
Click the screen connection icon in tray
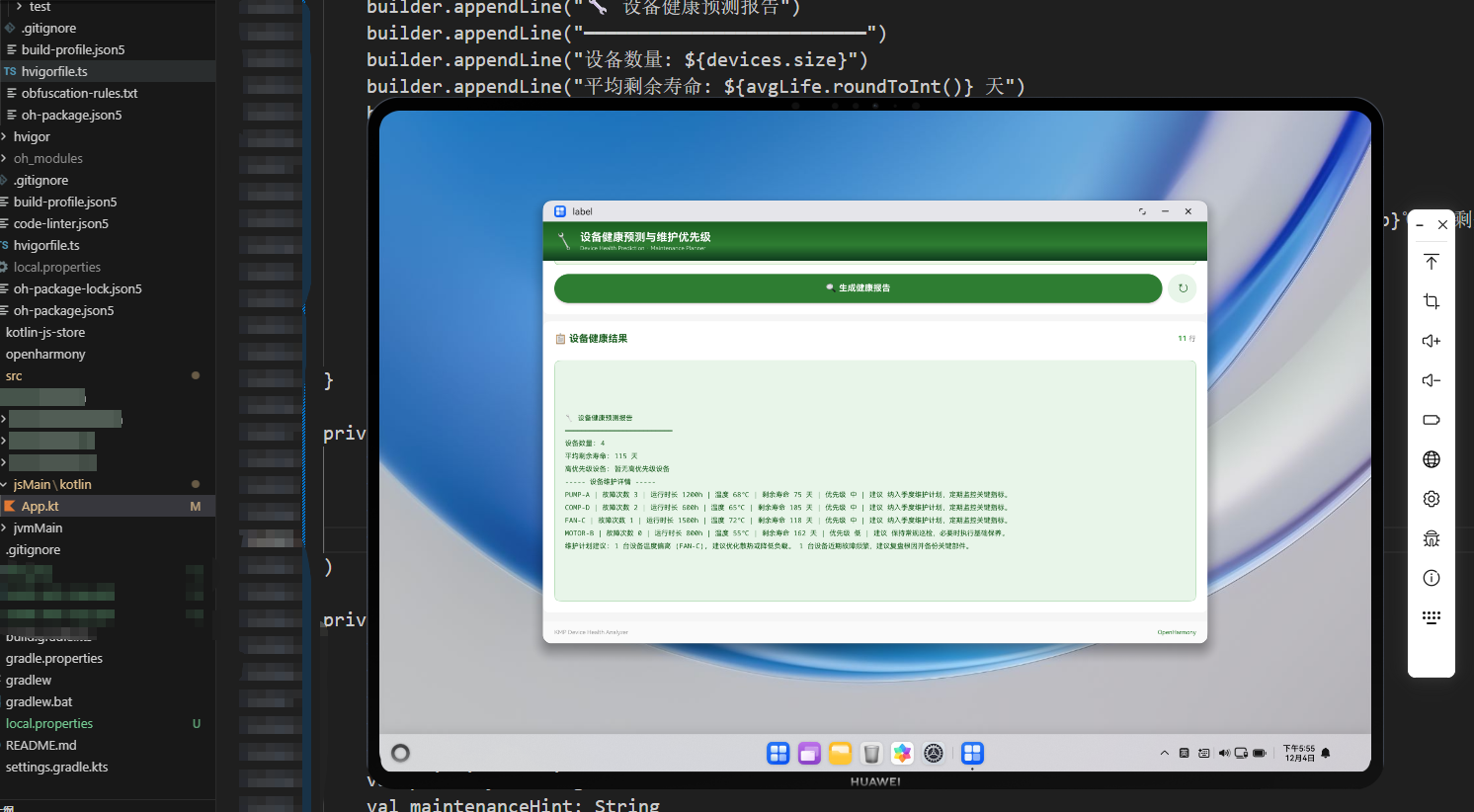click(1241, 753)
